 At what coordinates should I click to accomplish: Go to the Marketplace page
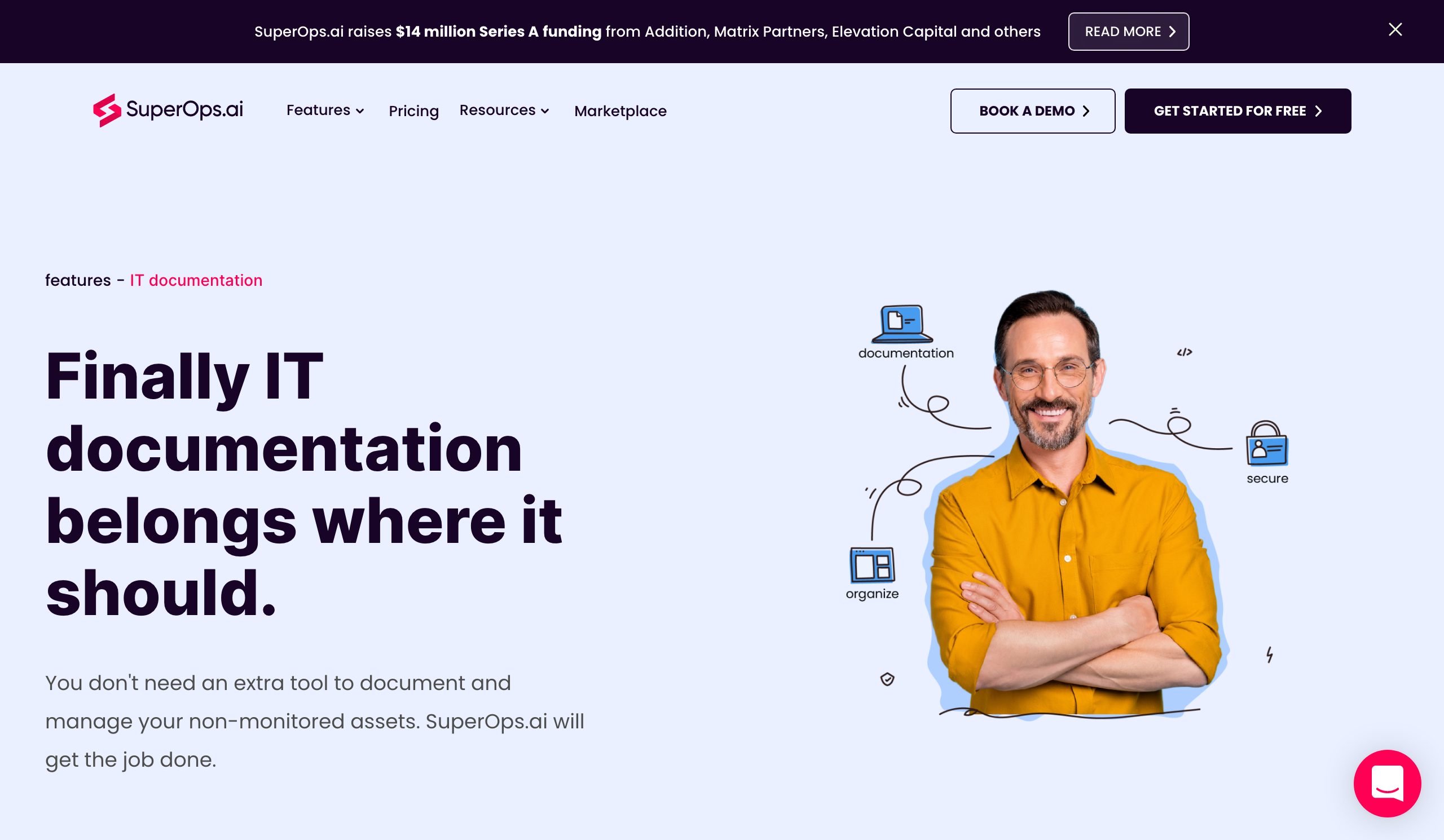coord(620,111)
